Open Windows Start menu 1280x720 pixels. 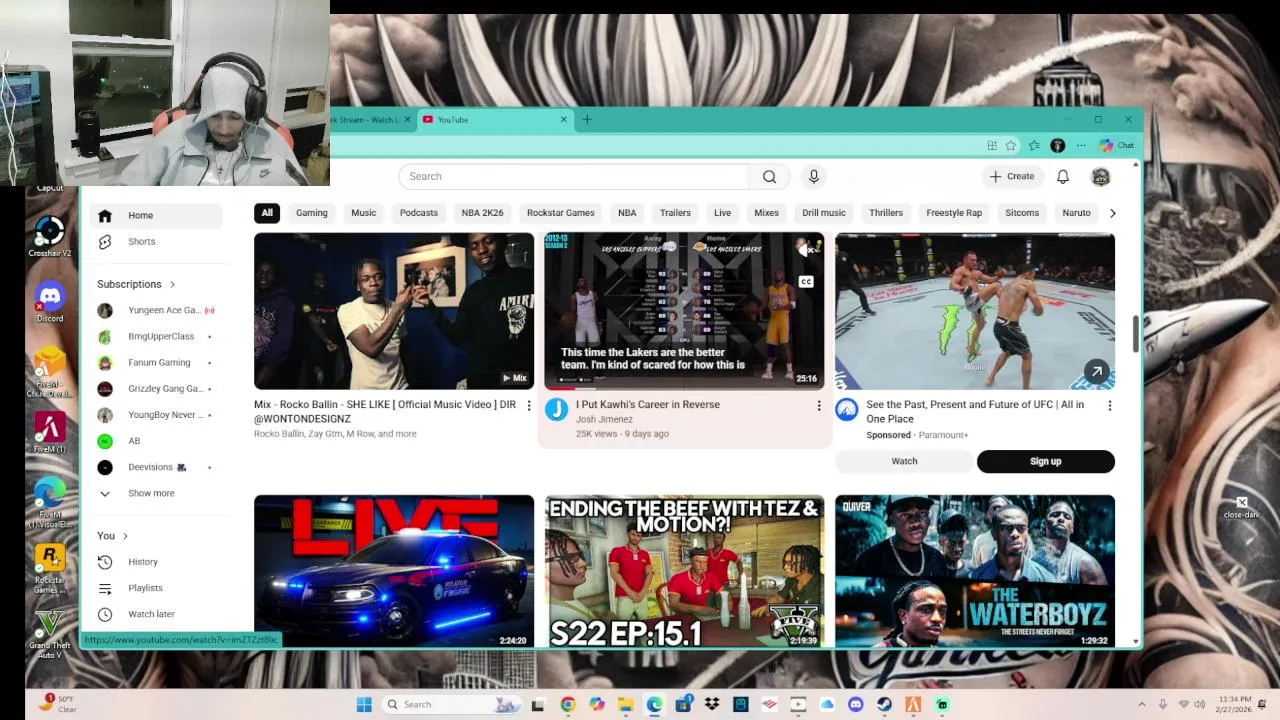(364, 704)
